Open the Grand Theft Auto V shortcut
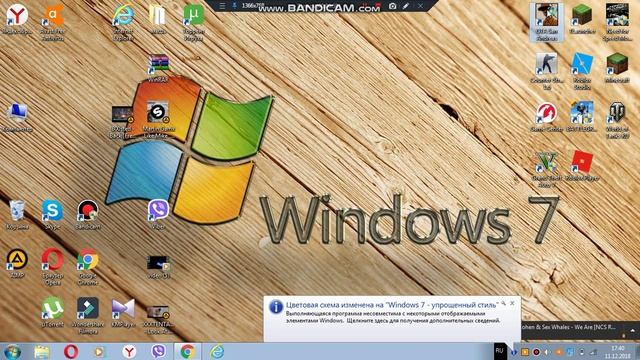The width and height of the screenshot is (640, 360). [x=547, y=169]
